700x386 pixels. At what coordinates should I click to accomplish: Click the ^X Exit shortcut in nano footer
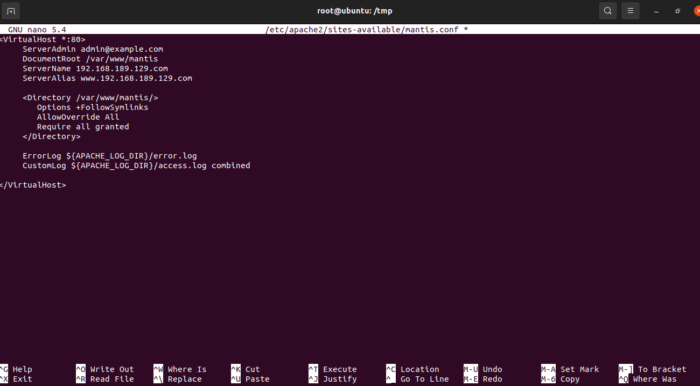pyautogui.click(x=16, y=379)
